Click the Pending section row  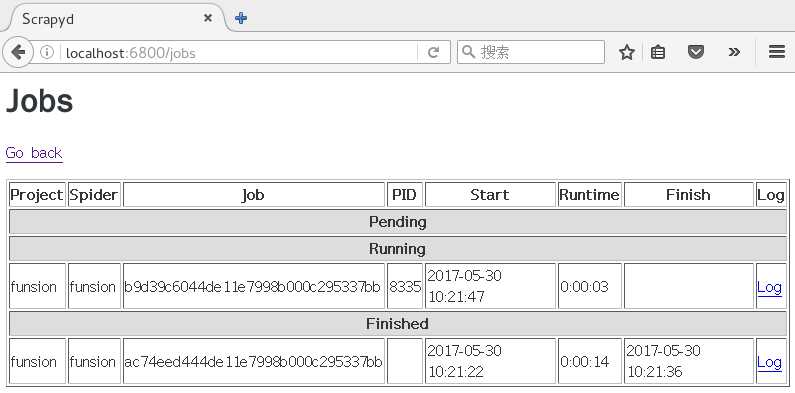coord(398,222)
